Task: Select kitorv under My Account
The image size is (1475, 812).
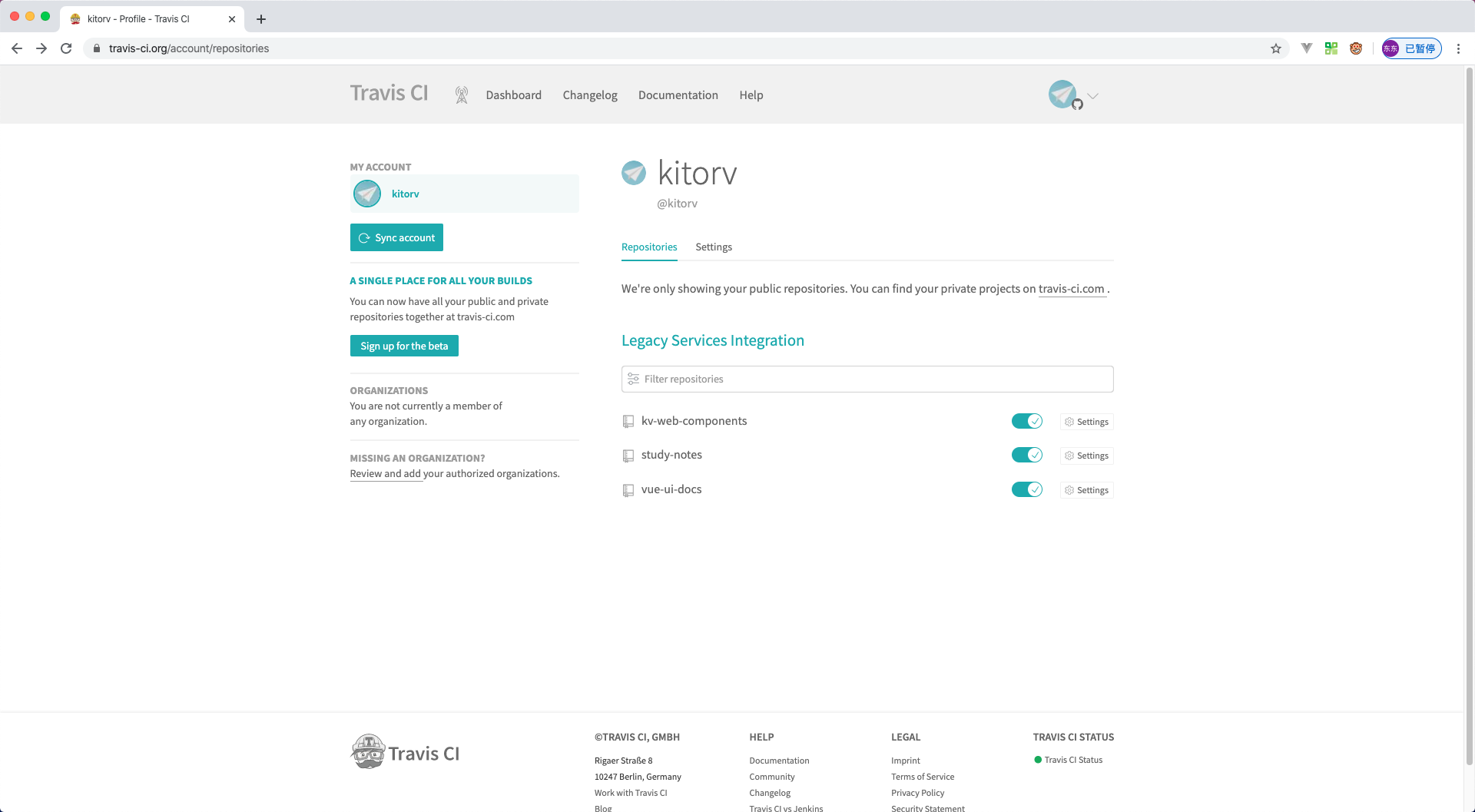Action: [464, 194]
